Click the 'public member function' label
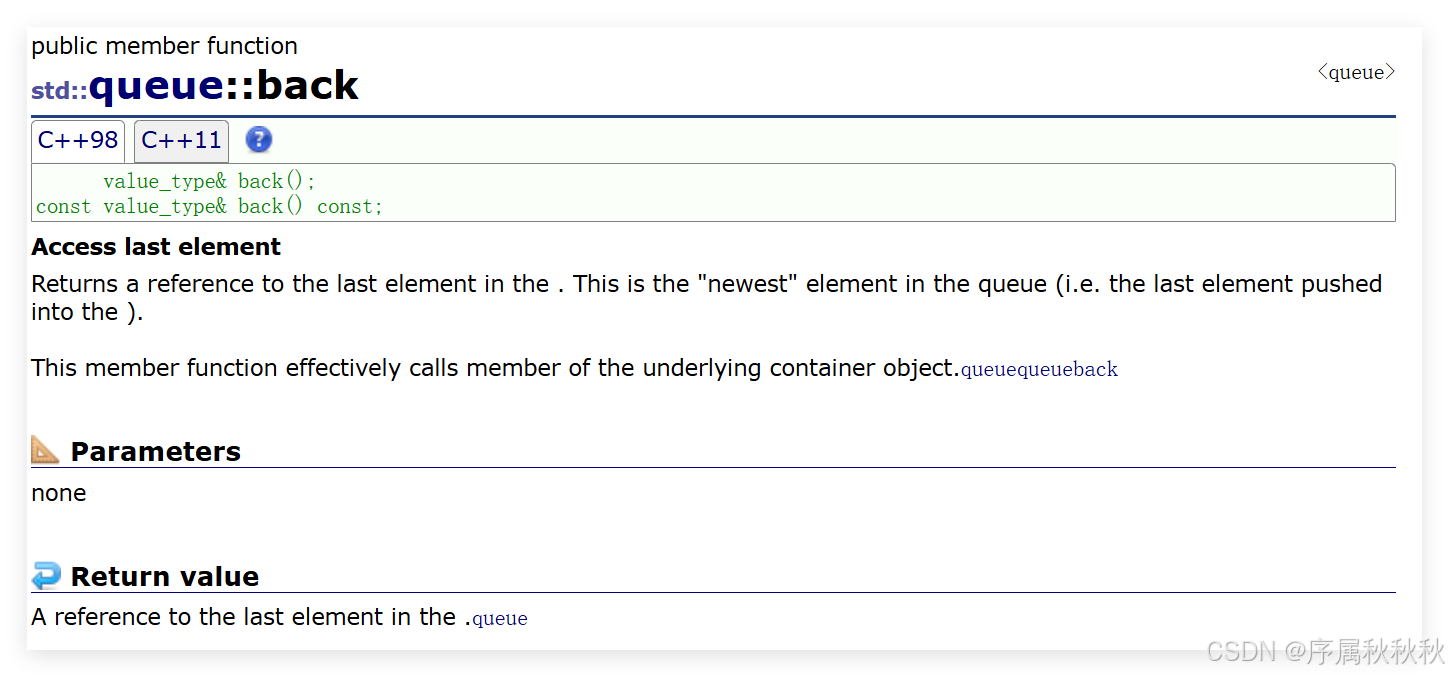 pyautogui.click(x=165, y=46)
